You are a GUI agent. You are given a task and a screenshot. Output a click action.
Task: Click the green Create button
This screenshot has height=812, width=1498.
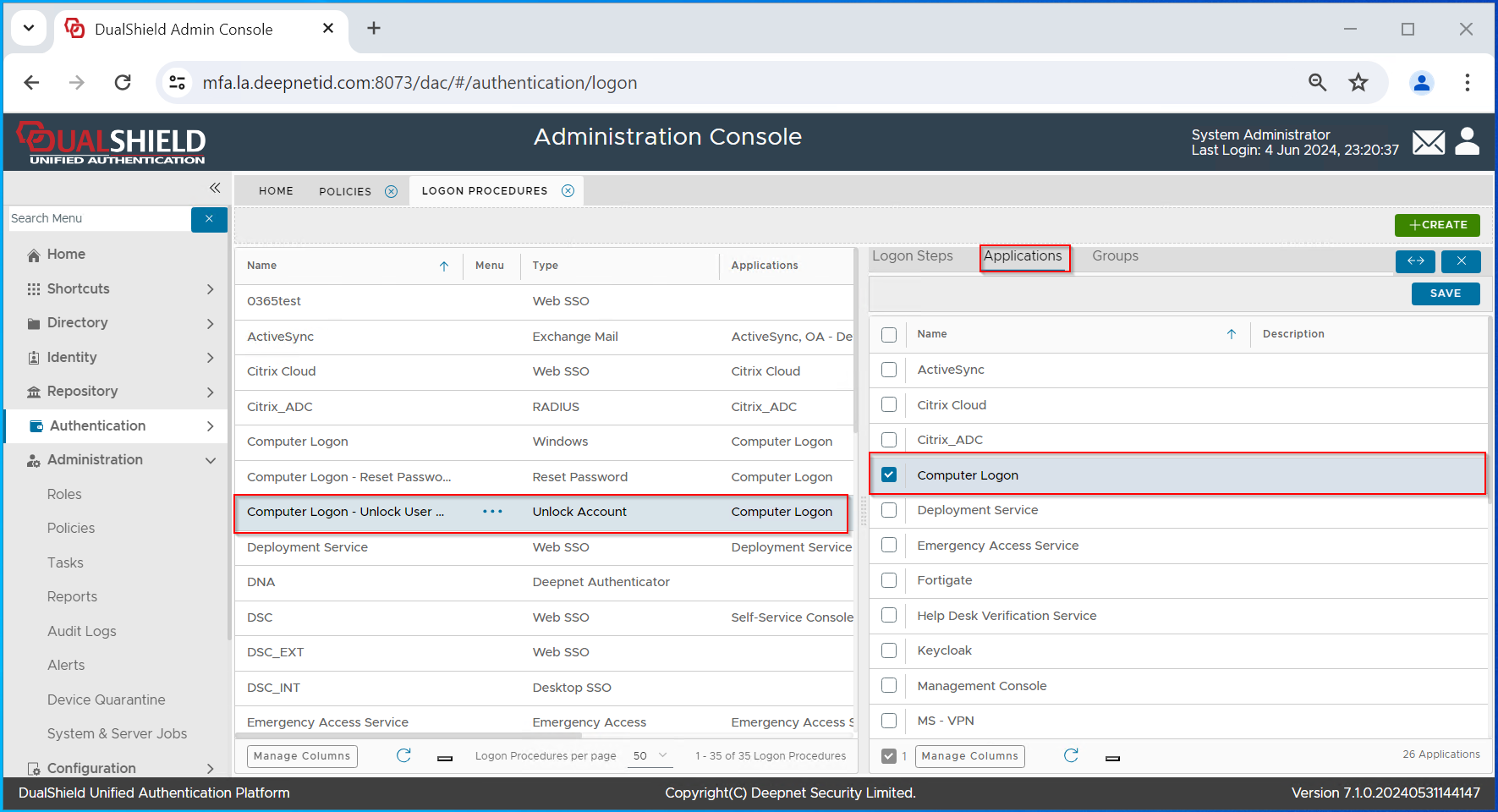point(1437,225)
